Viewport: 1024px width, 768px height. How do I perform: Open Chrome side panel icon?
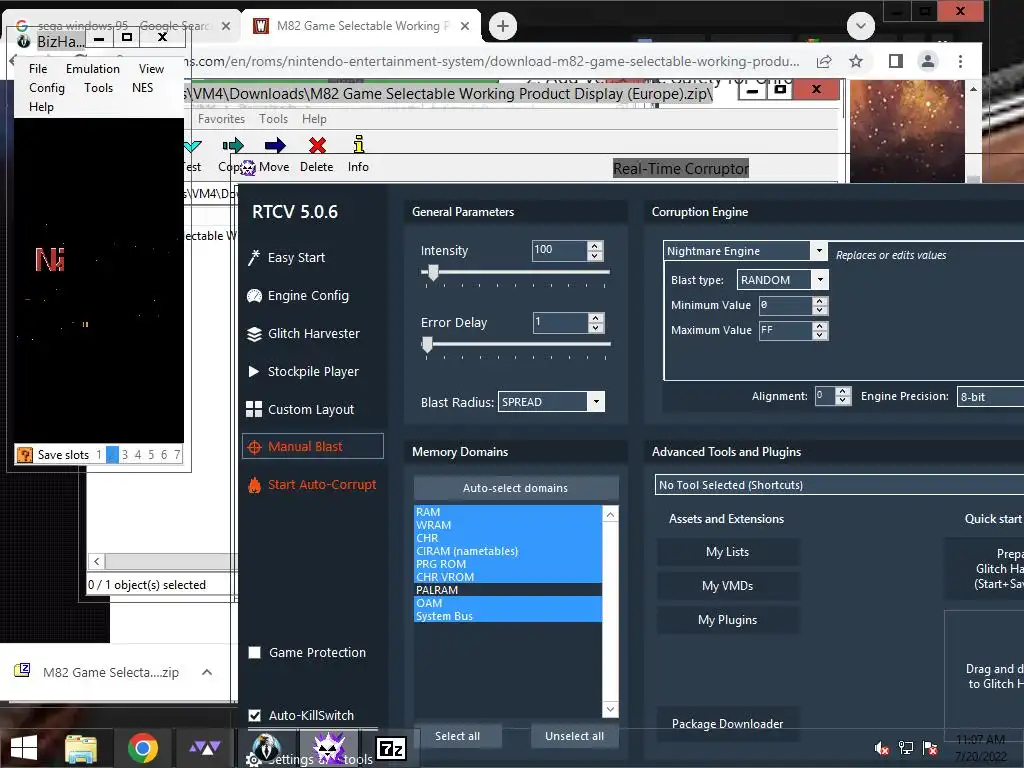pyautogui.click(x=895, y=61)
